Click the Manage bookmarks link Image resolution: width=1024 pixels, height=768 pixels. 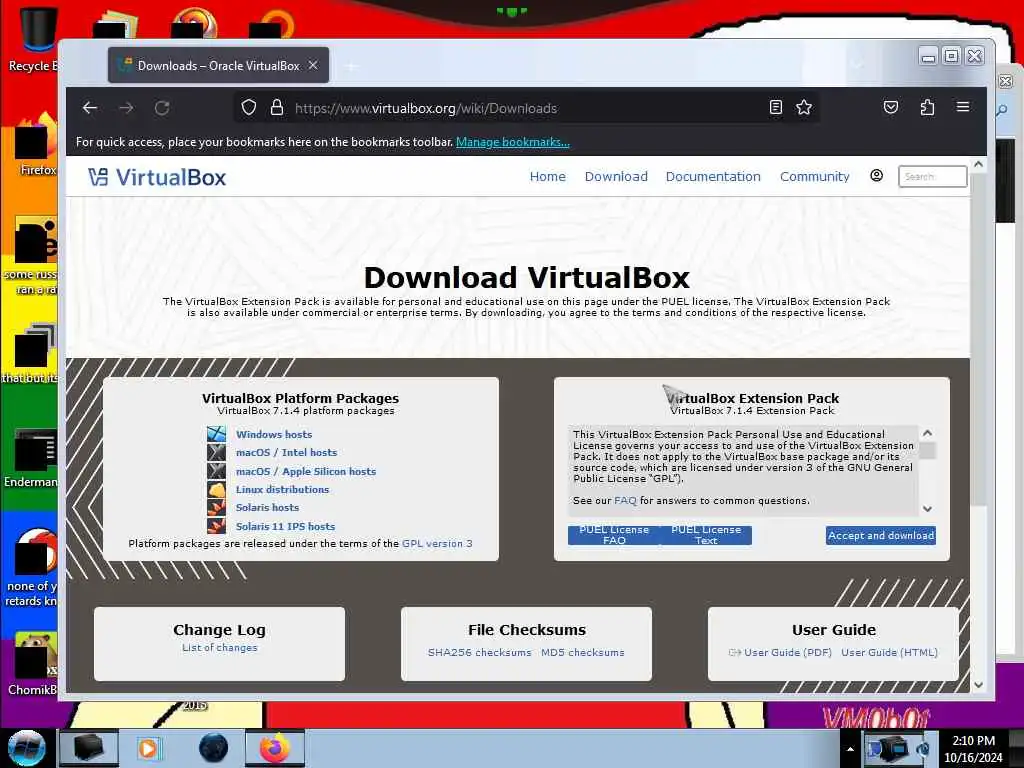[x=513, y=142]
